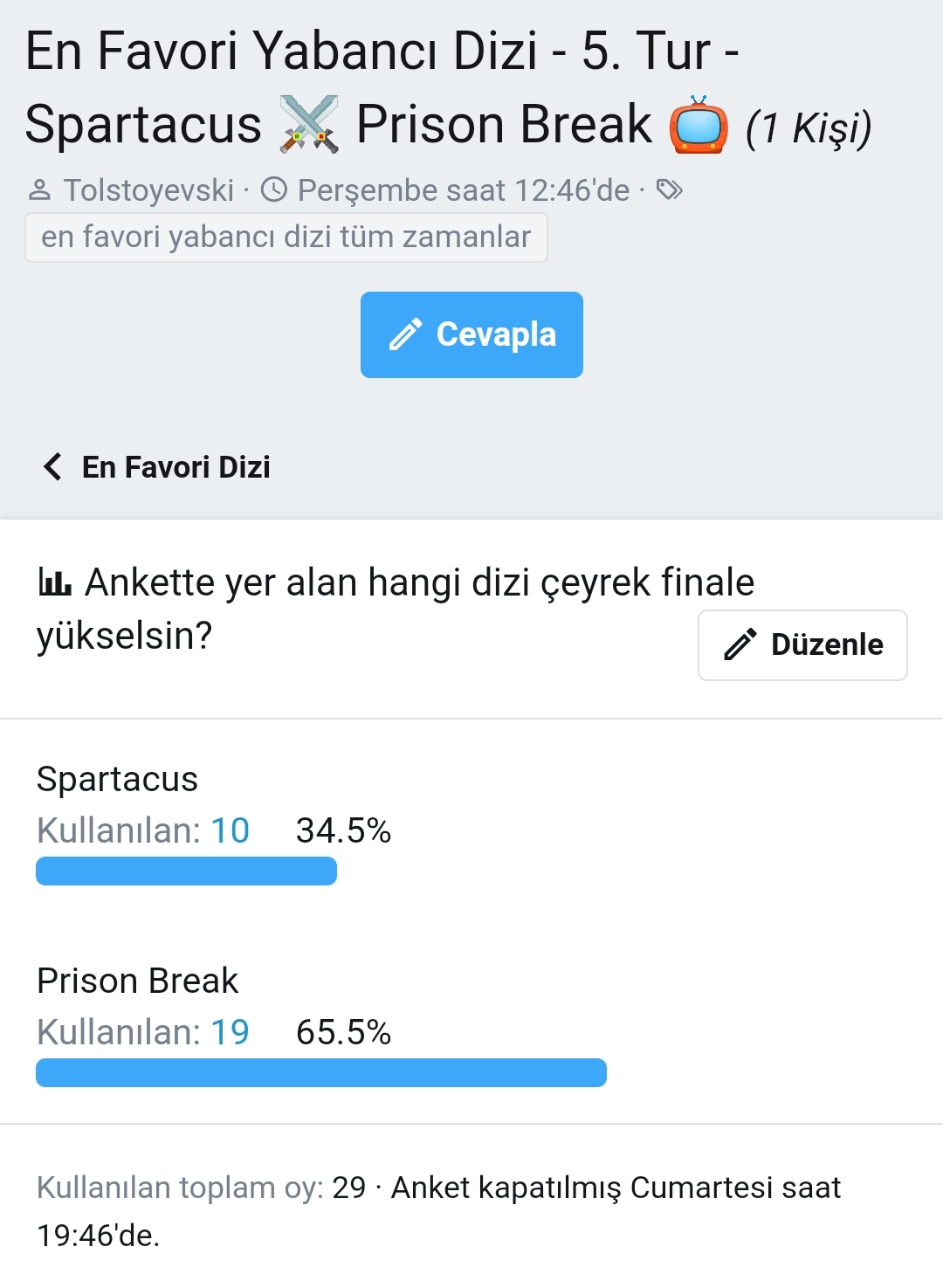Click the clock icon before Perşembe
The image size is (943, 1288).
274,189
